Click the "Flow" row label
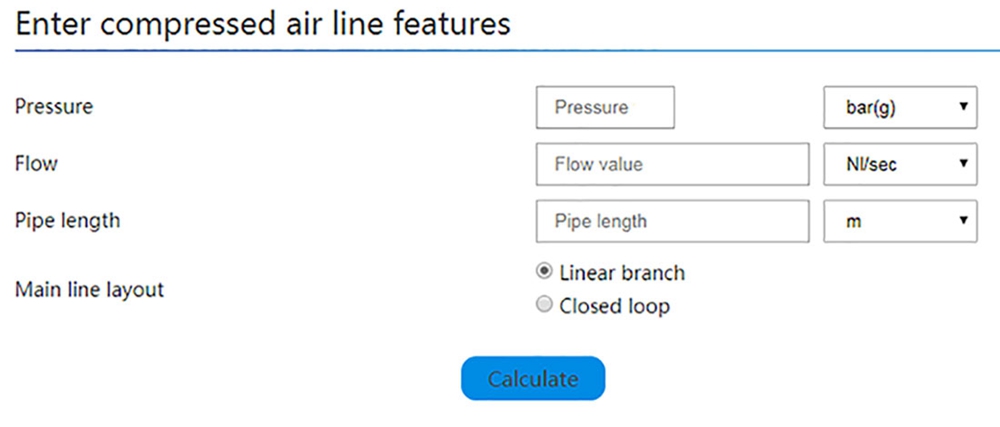Screen dimensions: 1000x427 [36, 163]
